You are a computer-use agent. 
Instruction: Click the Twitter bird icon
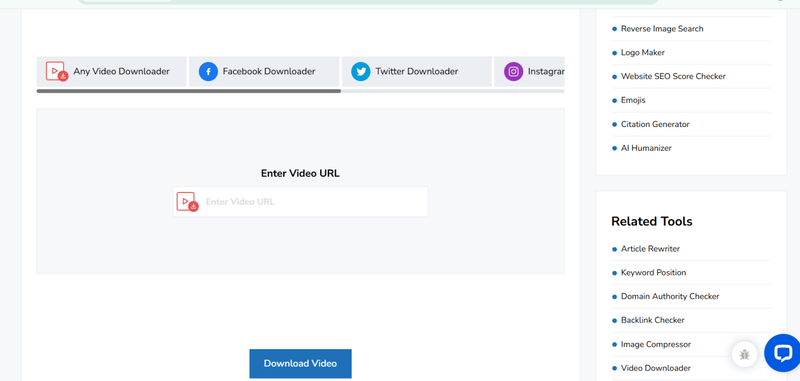(361, 71)
